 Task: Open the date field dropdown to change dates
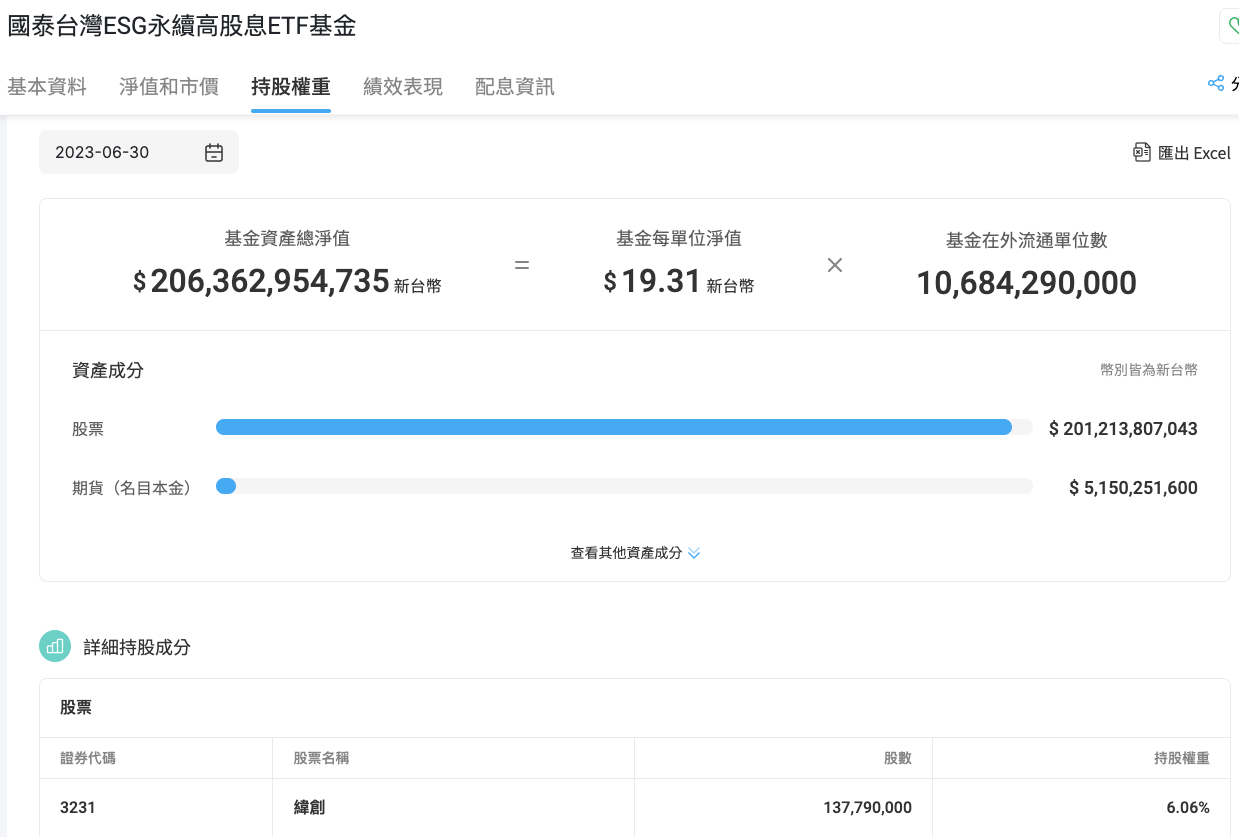click(138, 151)
